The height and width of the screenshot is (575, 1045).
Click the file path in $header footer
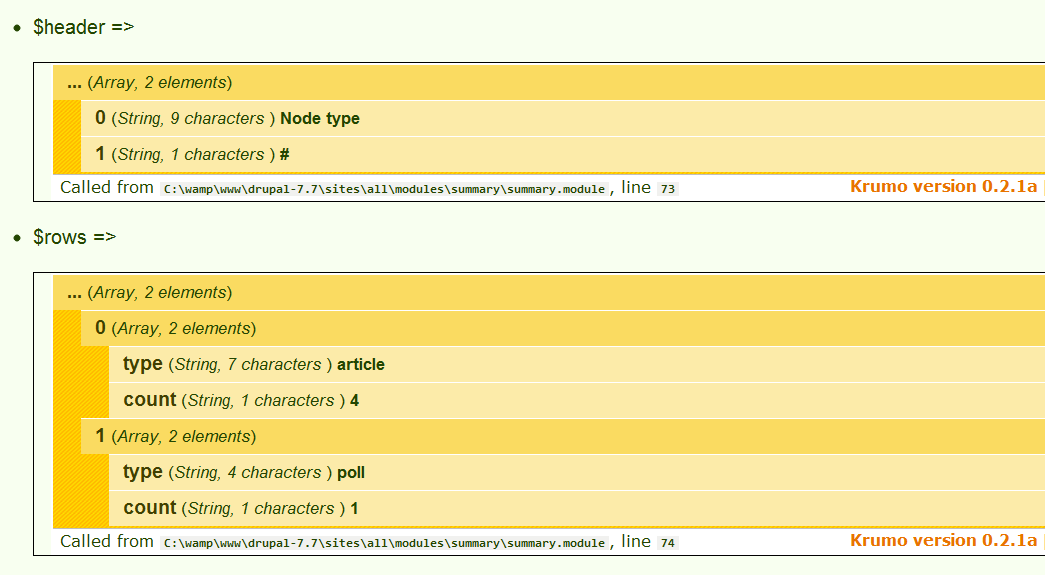coord(385,189)
